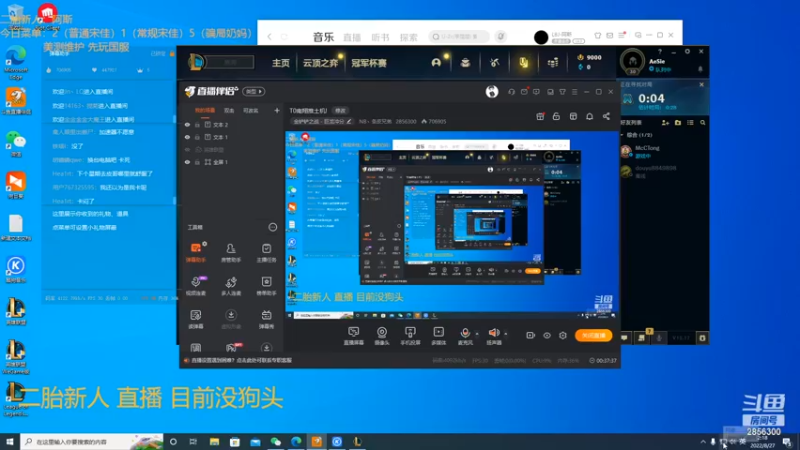Click the share icon in stream header
This screenshot has width=800, height=450.
(x=606, y=116)
